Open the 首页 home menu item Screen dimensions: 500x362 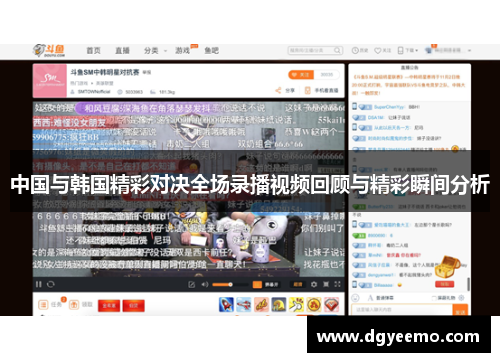pyautogui.click(x=93, y=51)
